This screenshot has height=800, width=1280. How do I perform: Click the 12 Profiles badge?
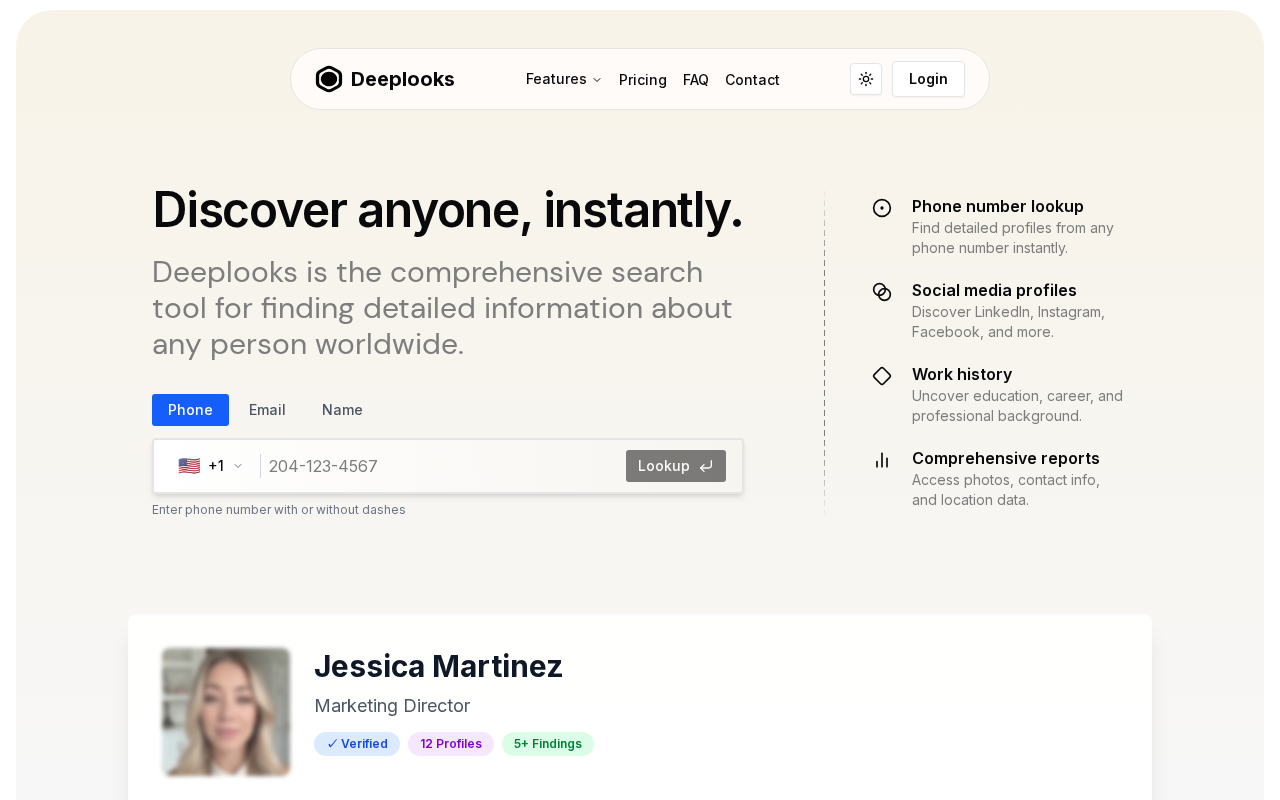451,744
